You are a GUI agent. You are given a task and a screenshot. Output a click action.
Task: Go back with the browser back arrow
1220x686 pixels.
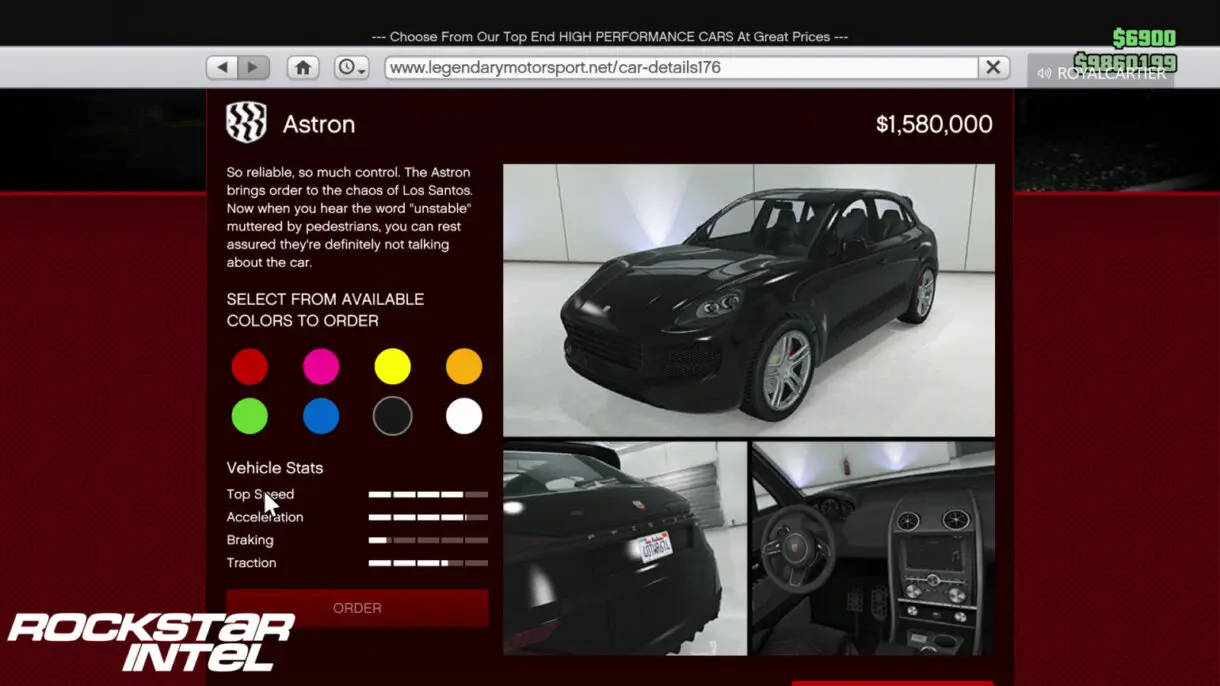pyautogui.click(x=222, y=67)
